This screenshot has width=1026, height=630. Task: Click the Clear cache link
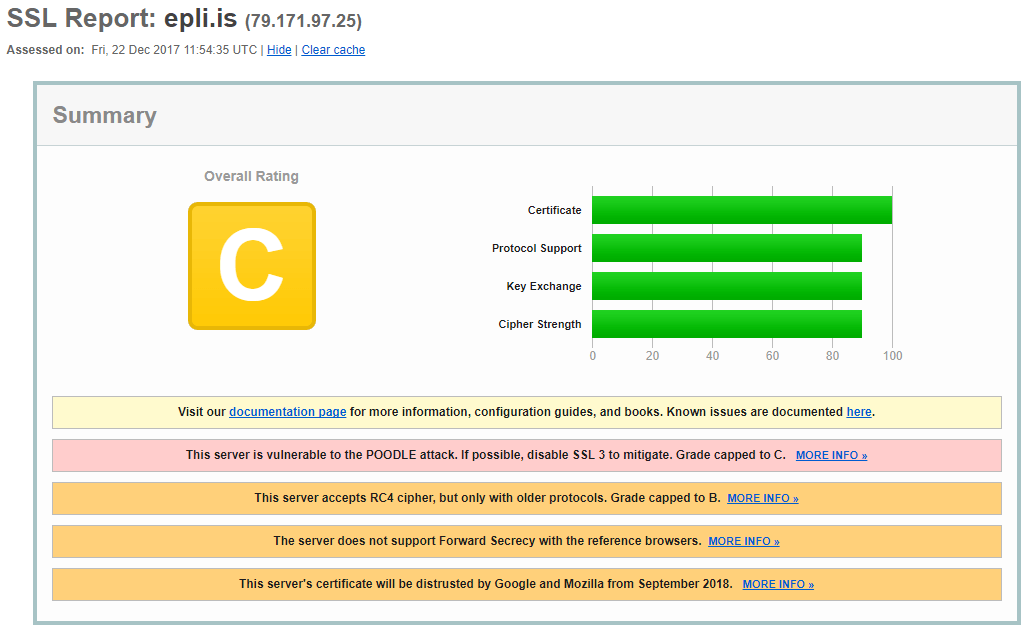(333, 50)
